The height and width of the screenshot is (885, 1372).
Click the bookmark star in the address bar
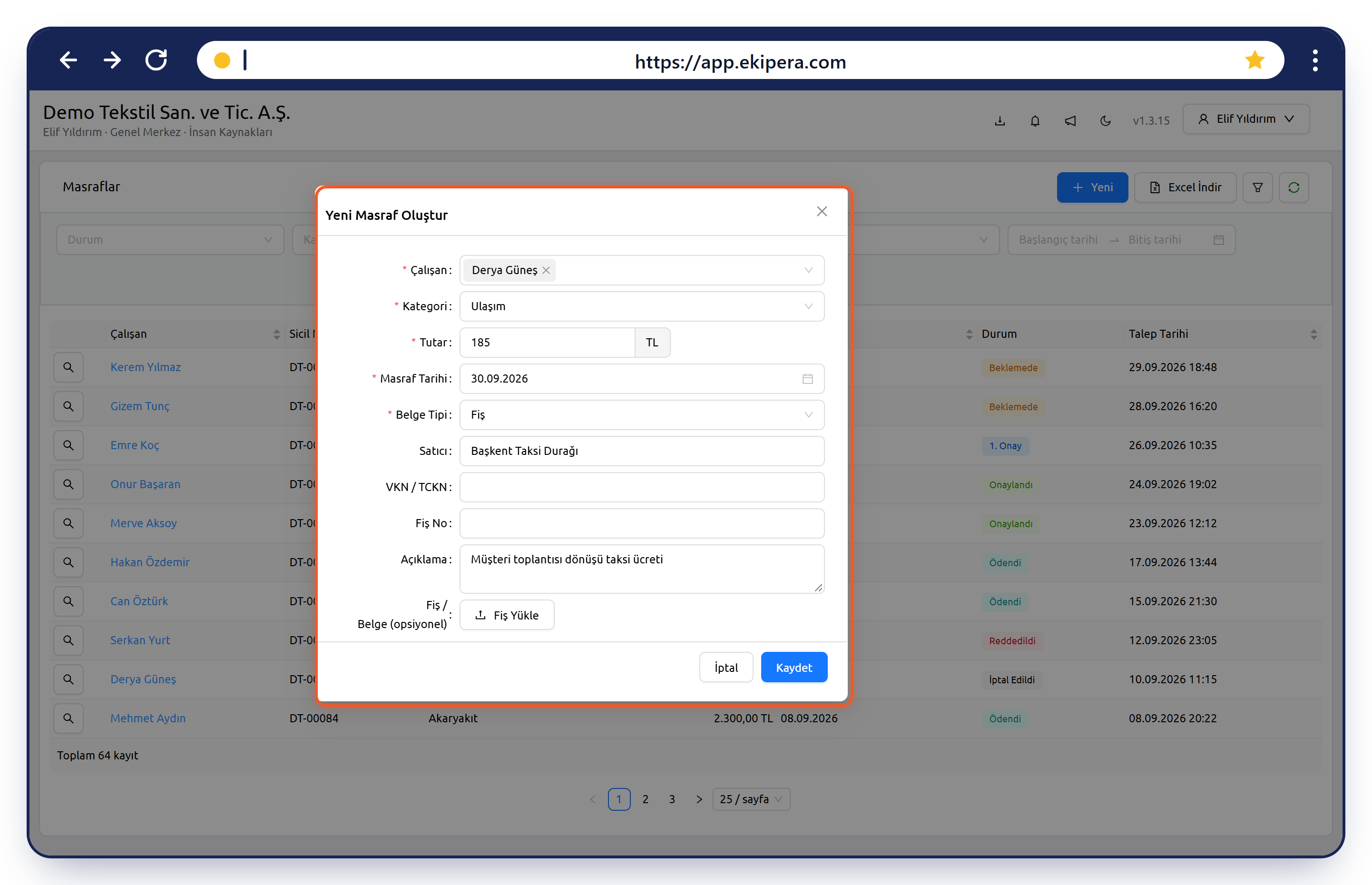click(x=1254, y=60)
